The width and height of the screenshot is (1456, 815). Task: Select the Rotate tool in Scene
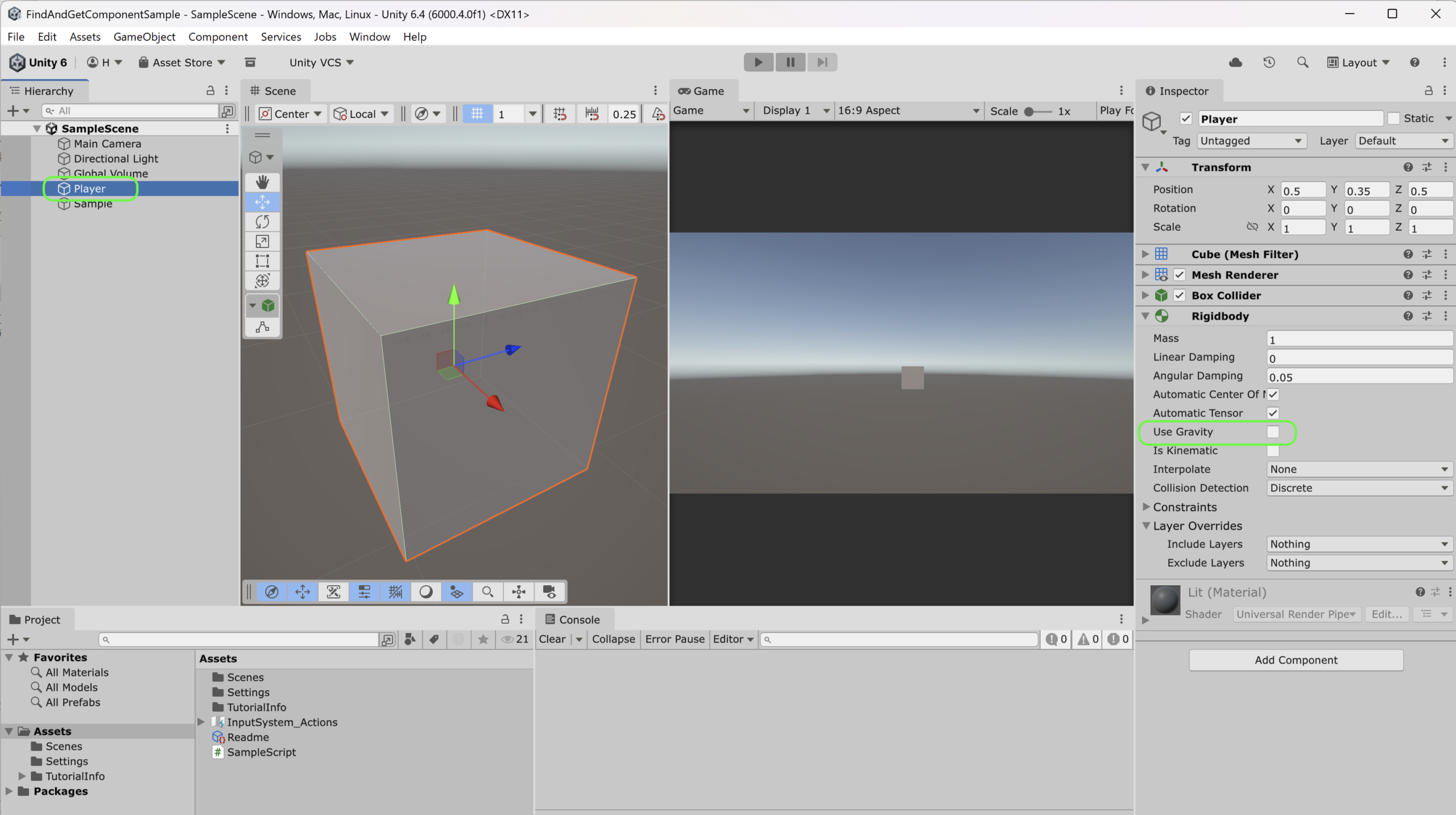[x=262, y=222]
